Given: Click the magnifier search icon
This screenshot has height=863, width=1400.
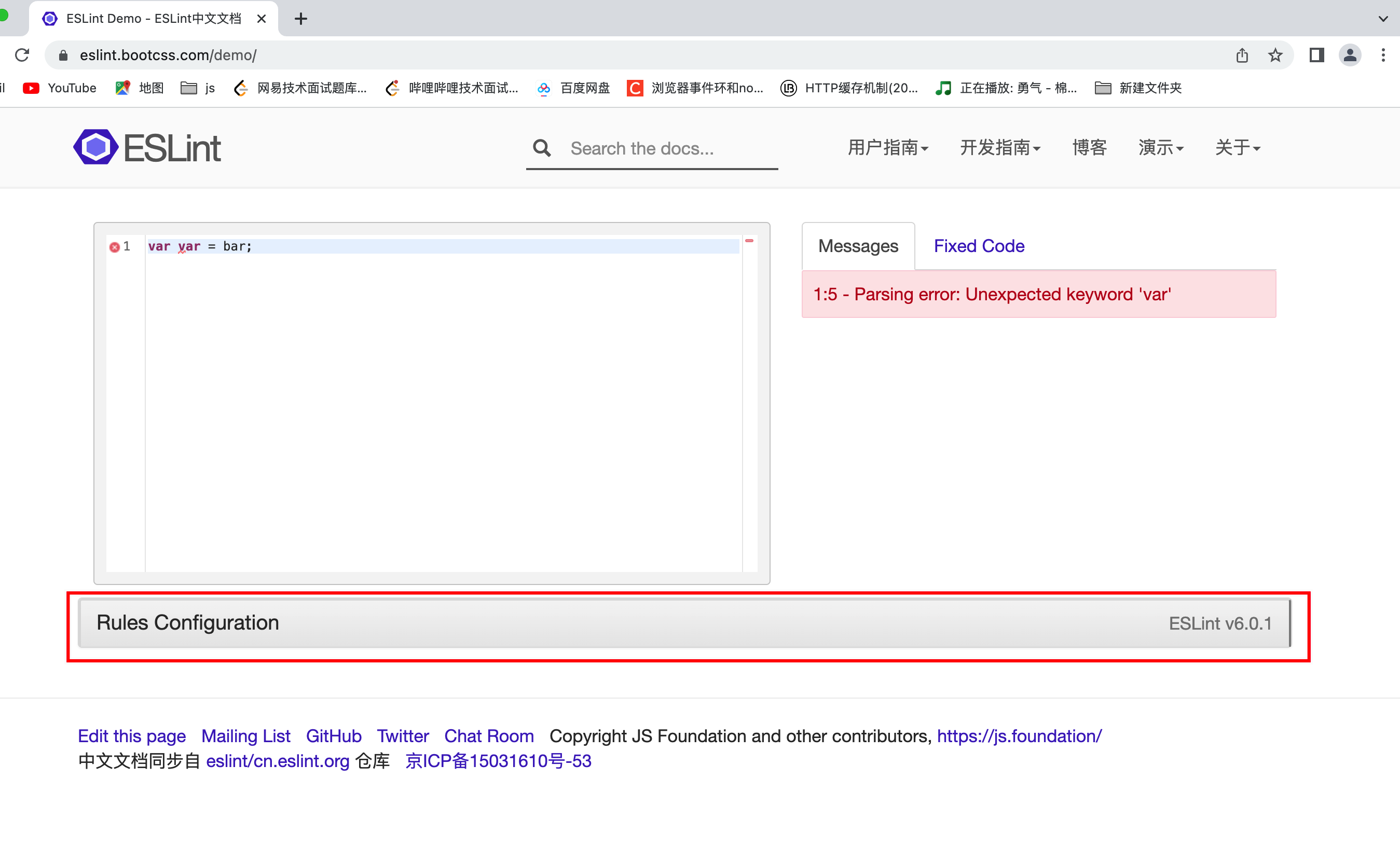Looking at the screenshot, I should pos(541,148).
